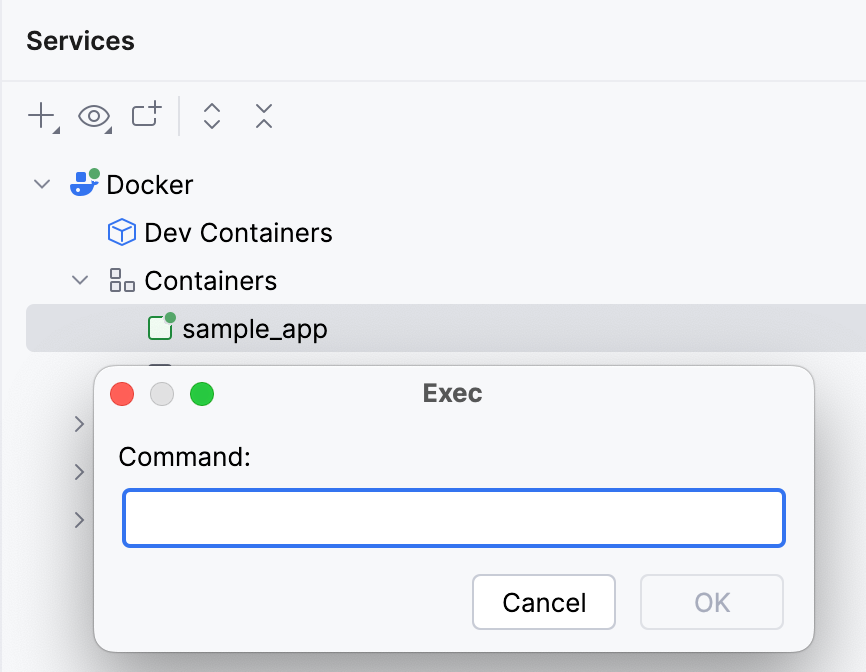The width and height of the screenshot is (866, 672).
Task: Click the Docker service icon
Action: [x=84, y=184]
